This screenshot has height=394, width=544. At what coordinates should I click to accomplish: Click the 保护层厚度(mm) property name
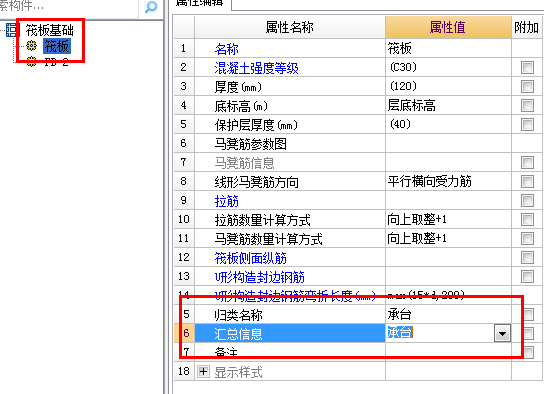pyautogui.click(x=256, y=125)
